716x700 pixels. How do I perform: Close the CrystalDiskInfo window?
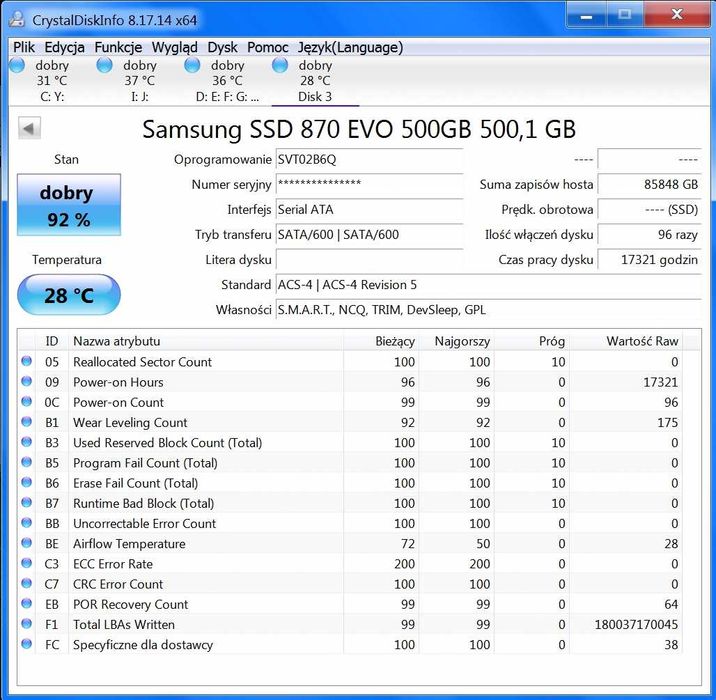tap(677, 16)
